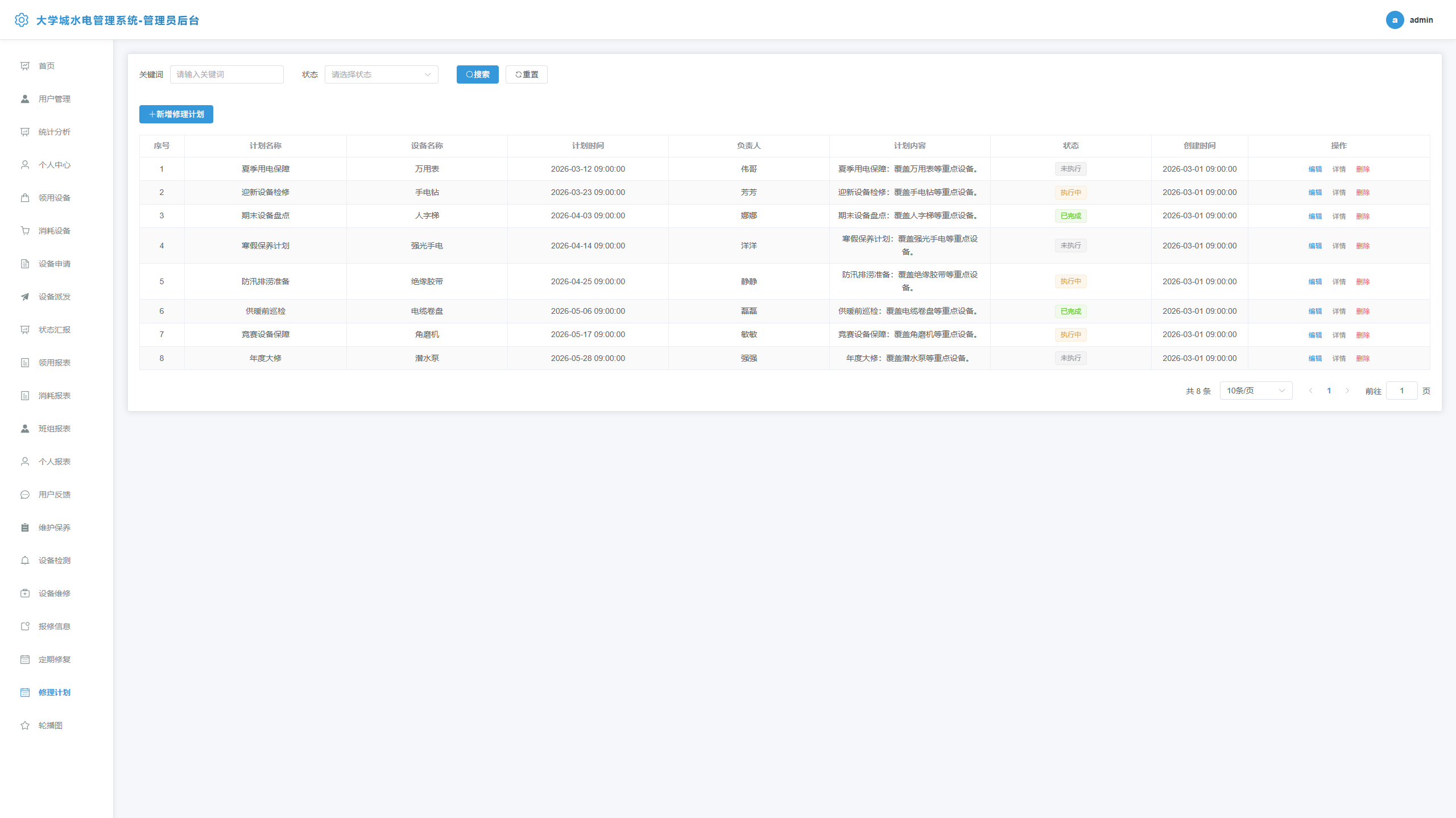Edit the 竞赛设备保障 row
The width and height of the screenshot is (1456, 818).
[1315, 335]
